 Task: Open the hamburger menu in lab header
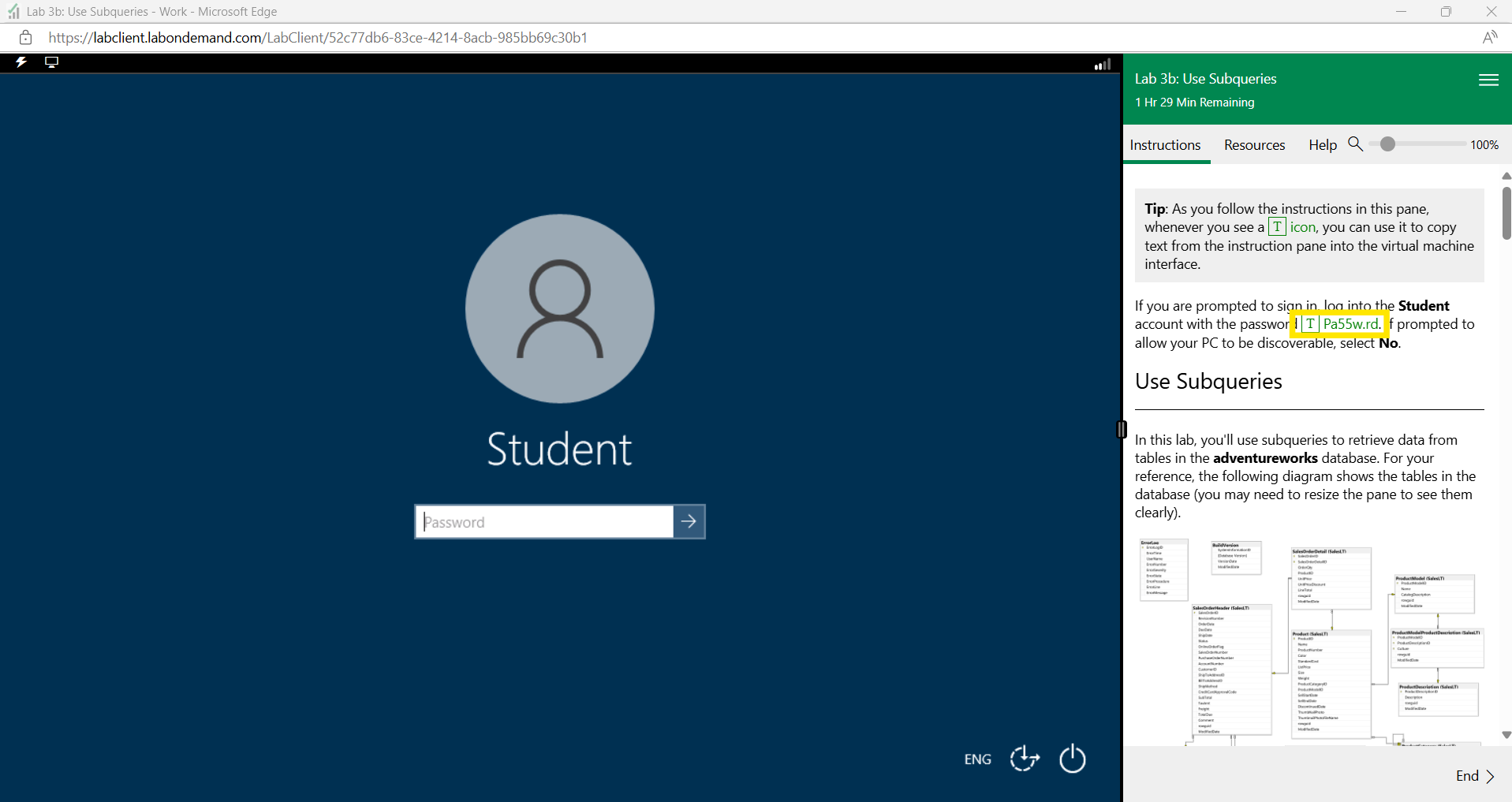(x=1488, y=80)
